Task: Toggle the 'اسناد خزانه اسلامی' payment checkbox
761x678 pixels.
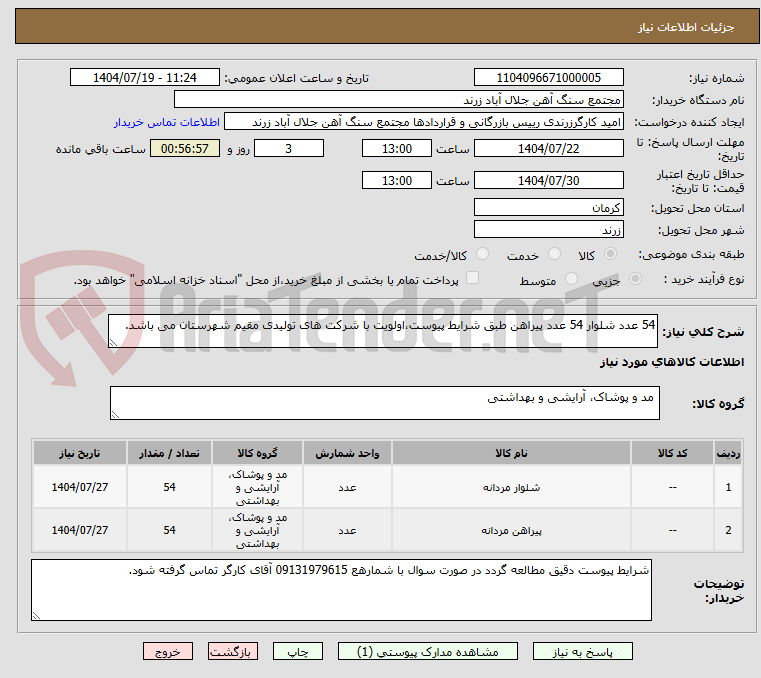Action: click(x=473, y=279)
